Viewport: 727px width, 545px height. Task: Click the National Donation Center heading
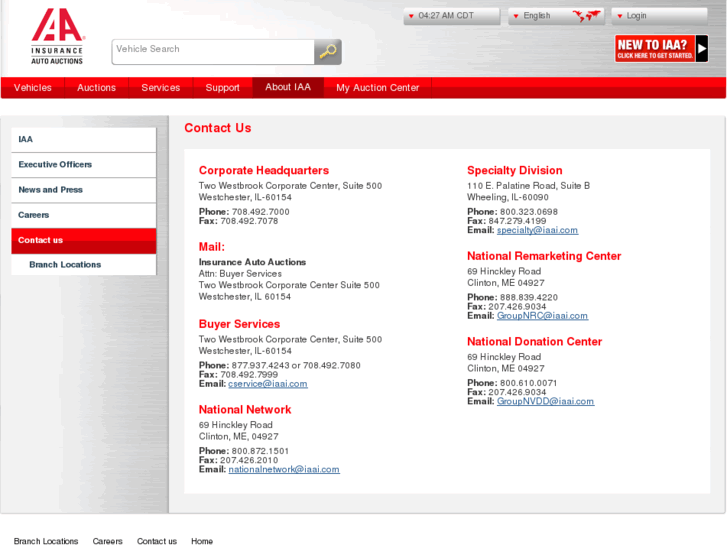(534, 342)
